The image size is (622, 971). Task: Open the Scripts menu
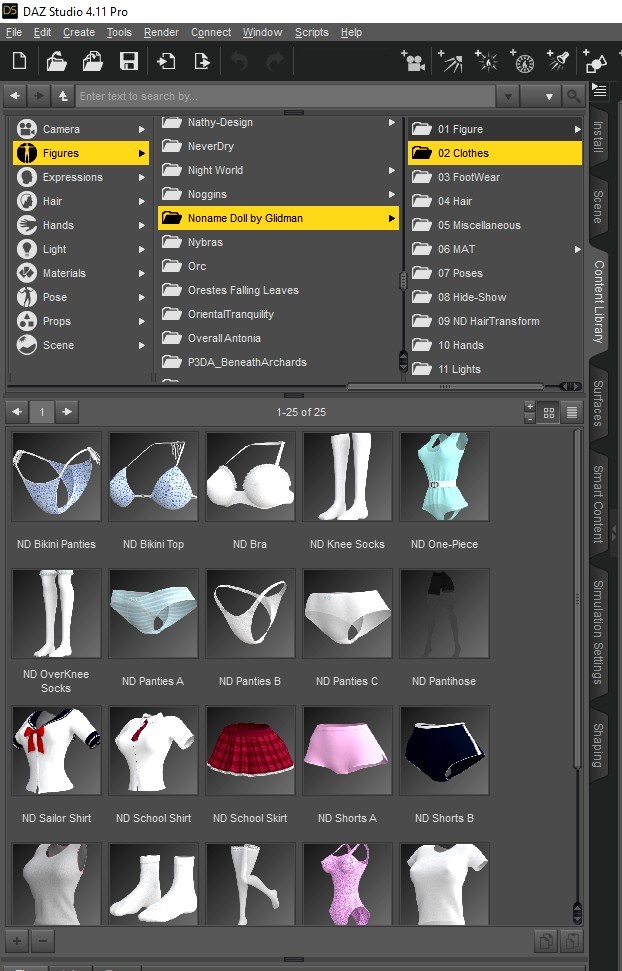click(x=312, y=32)
